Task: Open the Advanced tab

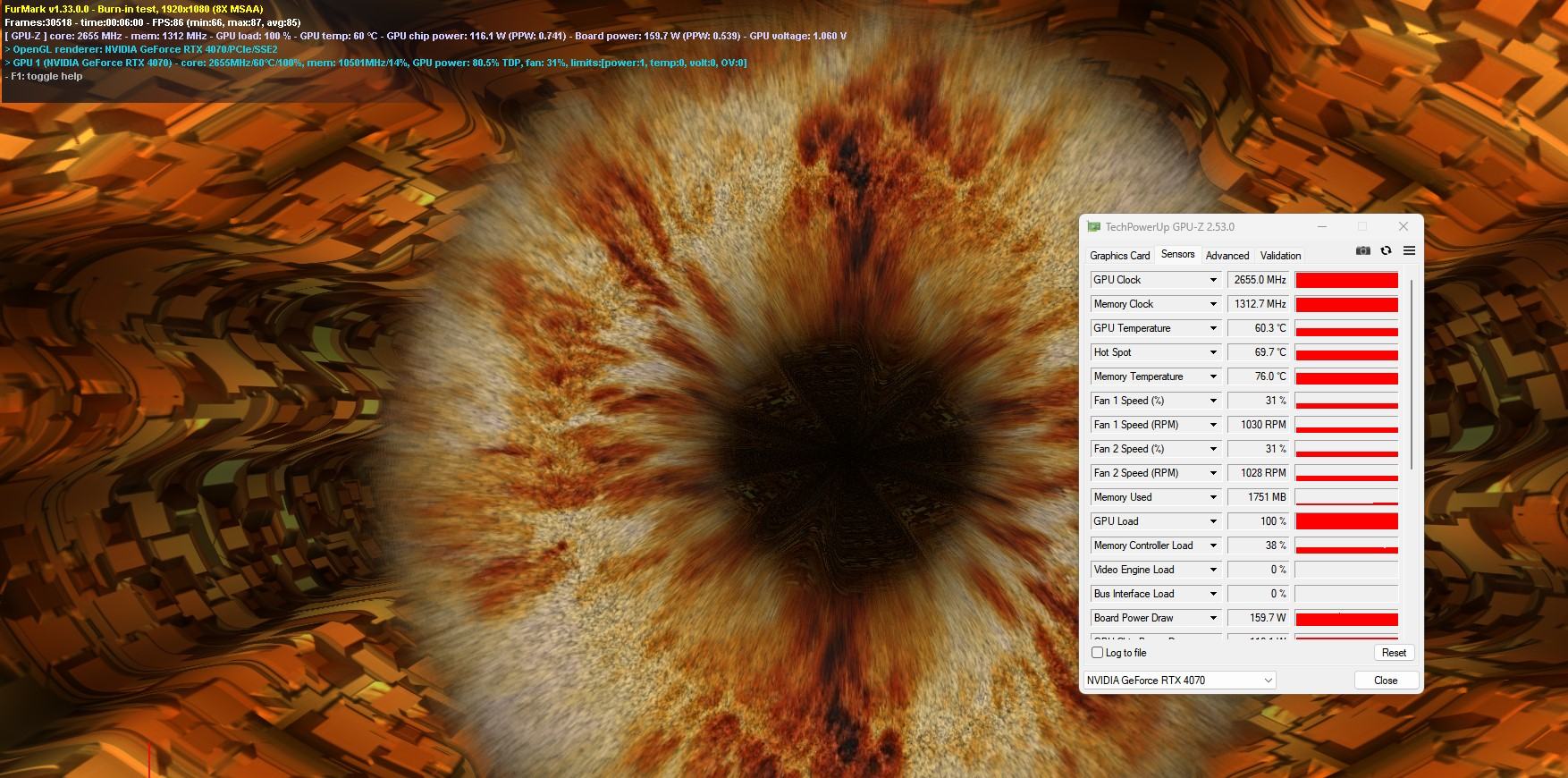Action: (x=1227, y=256)
